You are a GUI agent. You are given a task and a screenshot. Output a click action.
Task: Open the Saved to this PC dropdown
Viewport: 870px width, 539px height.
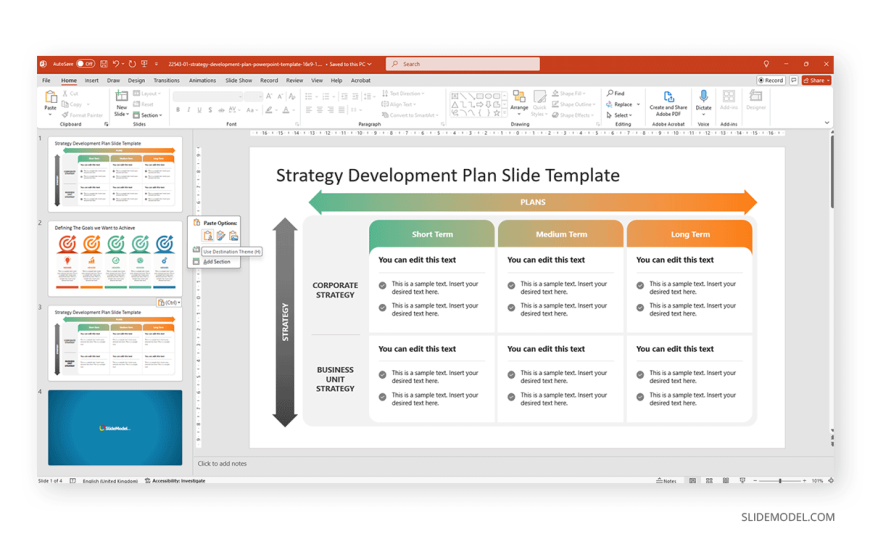coord(351,64)
